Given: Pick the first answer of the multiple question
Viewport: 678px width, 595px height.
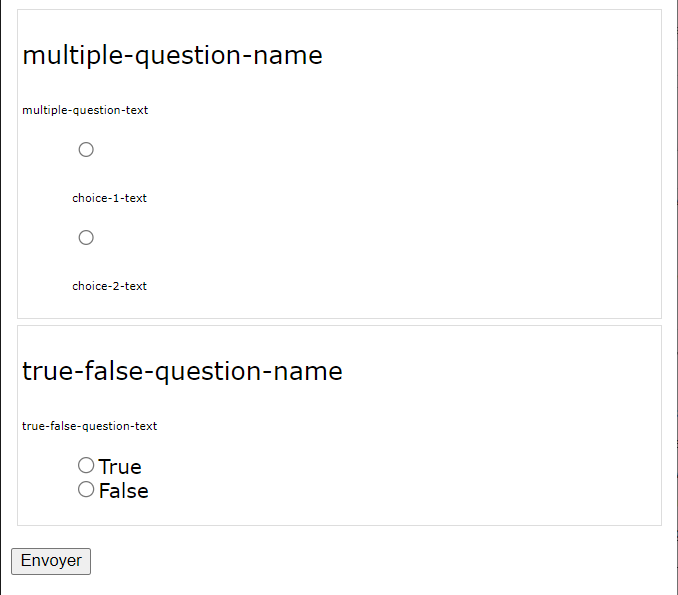Looking at the screenshot, I should tap(86, 150).
